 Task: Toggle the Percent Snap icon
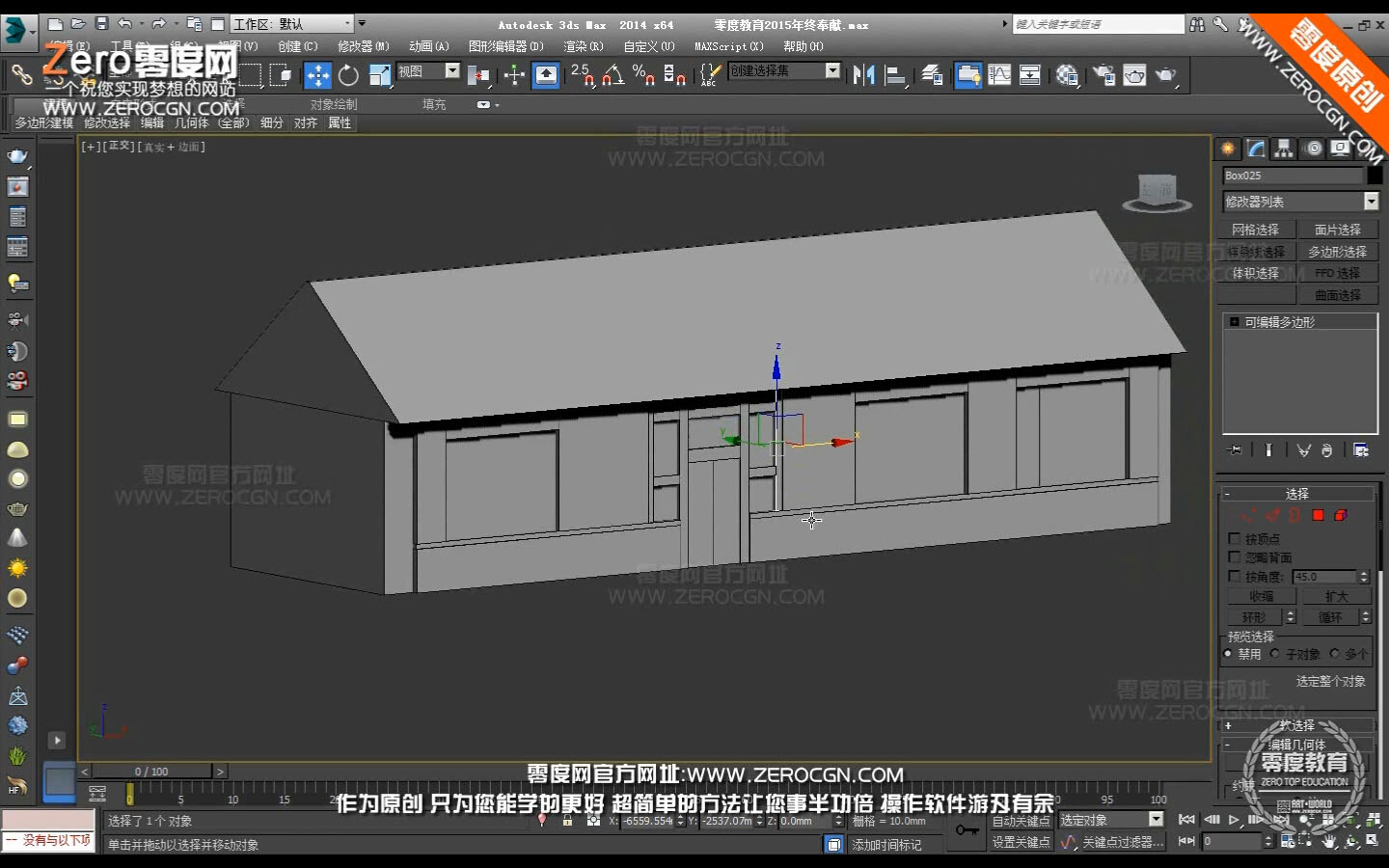coord(644,75)
